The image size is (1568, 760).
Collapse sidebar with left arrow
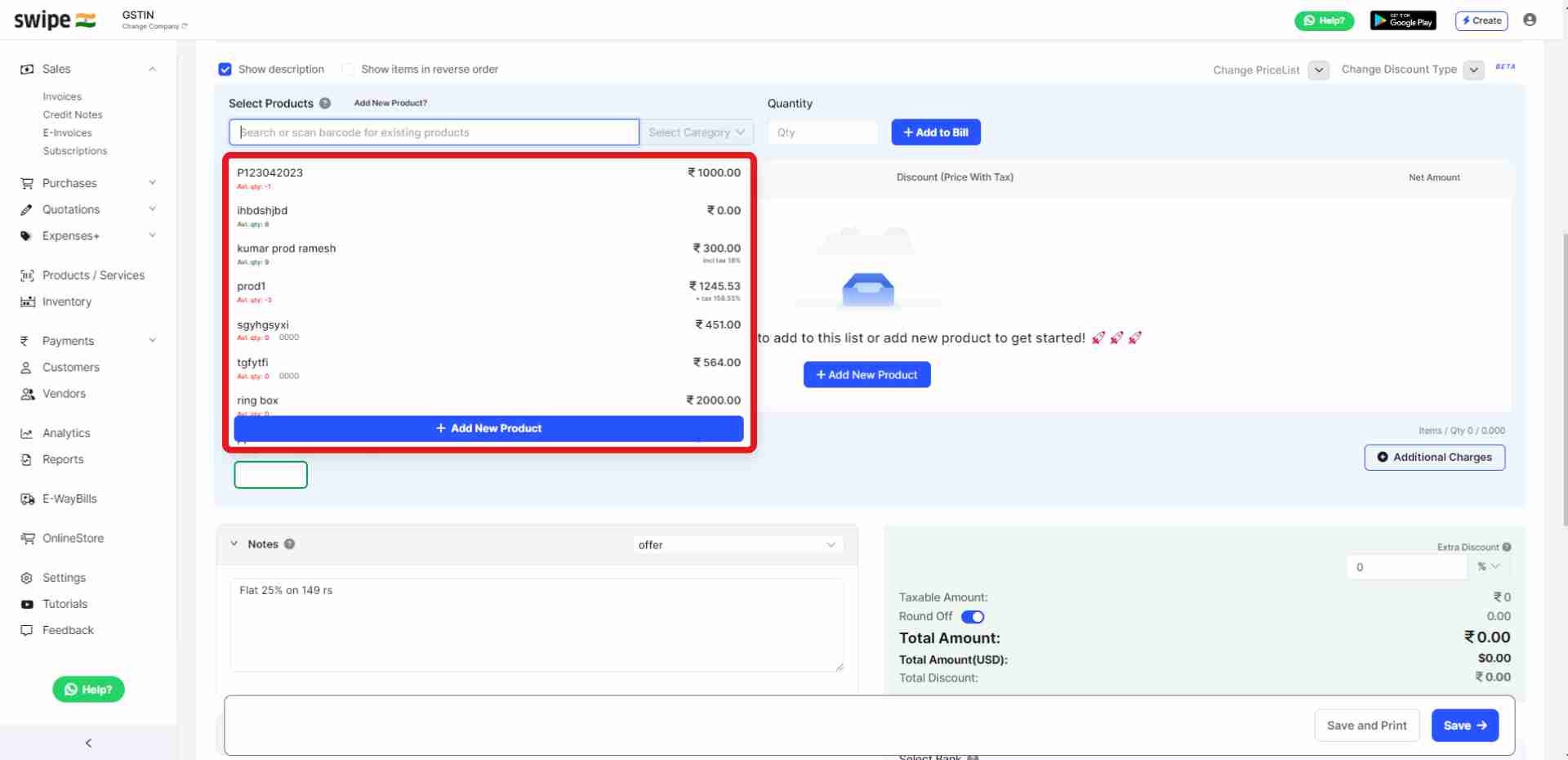[x=88, y=743]
